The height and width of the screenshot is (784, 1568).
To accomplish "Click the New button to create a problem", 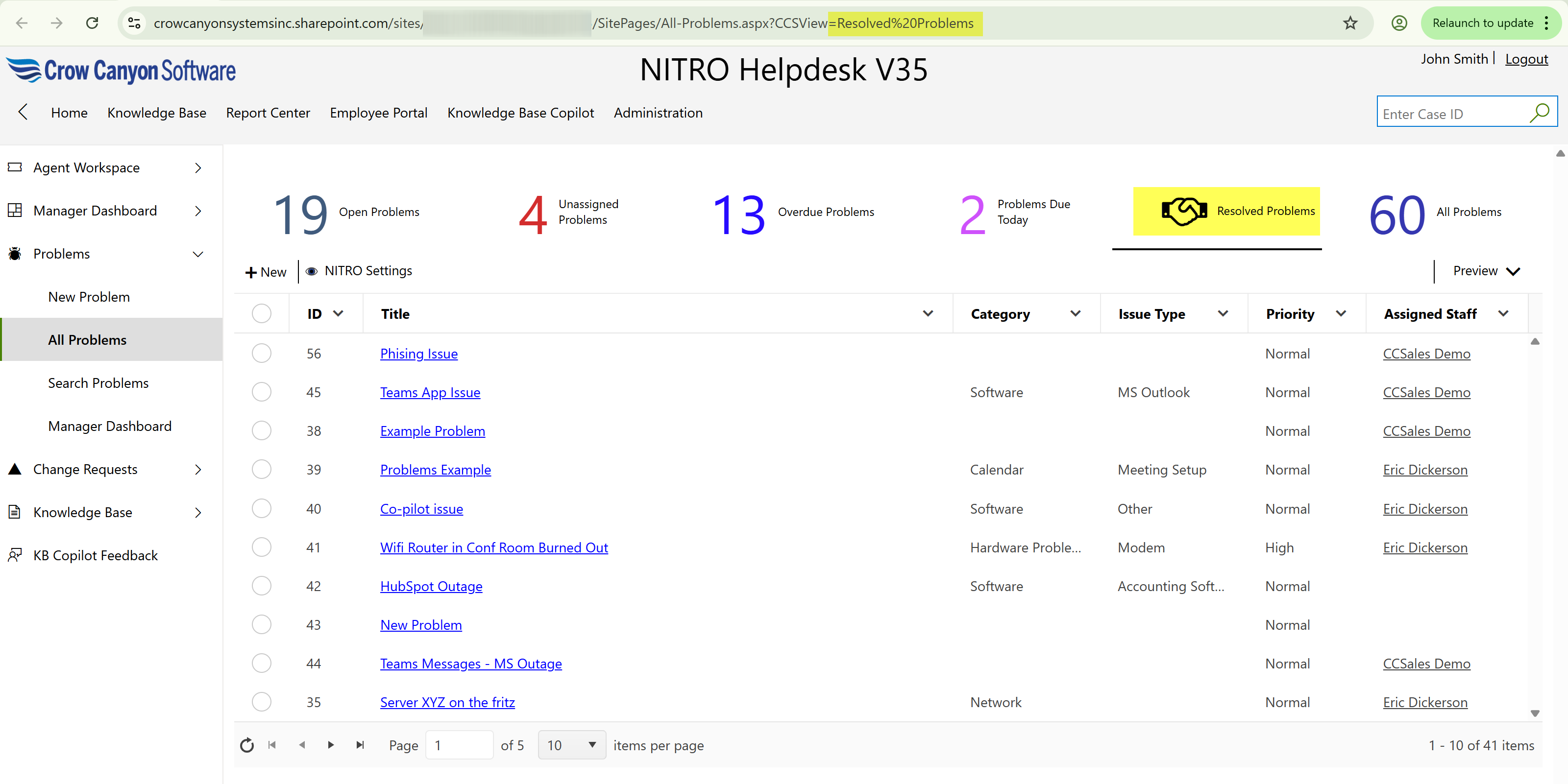I will (265, 271).
